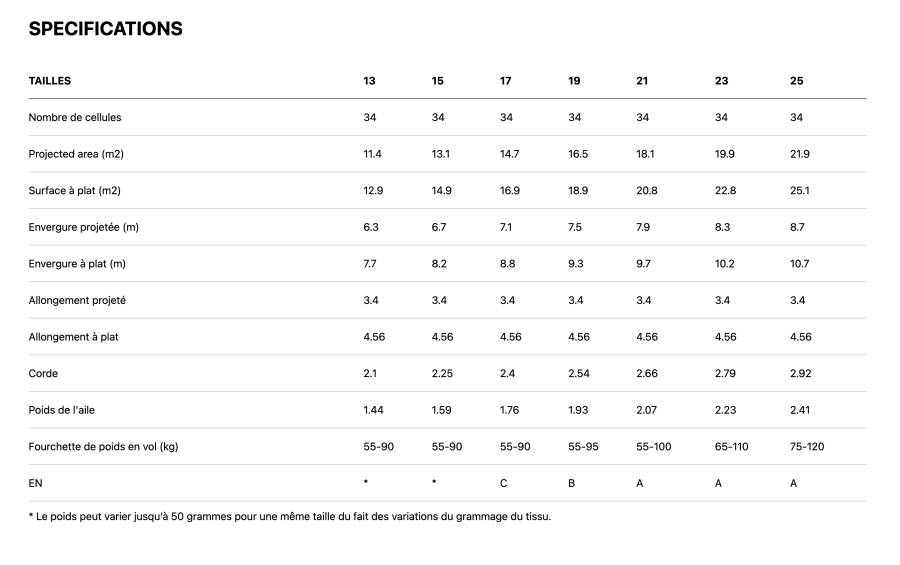Select the Nombre de cellules row label
Screen dimensions: 900x565
[x=75, y=117]
